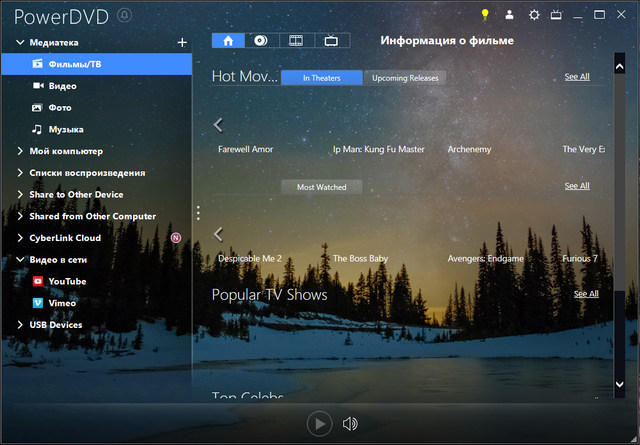Expand the Мой компьютер tree node

tap(20, 151)
